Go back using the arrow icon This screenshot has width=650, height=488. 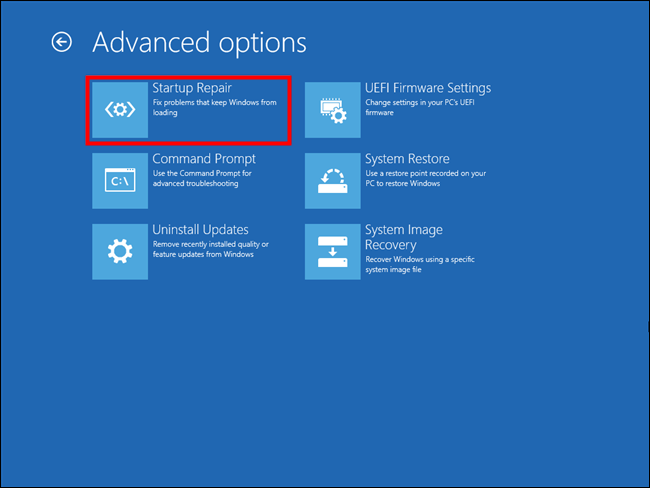(62, 42)
